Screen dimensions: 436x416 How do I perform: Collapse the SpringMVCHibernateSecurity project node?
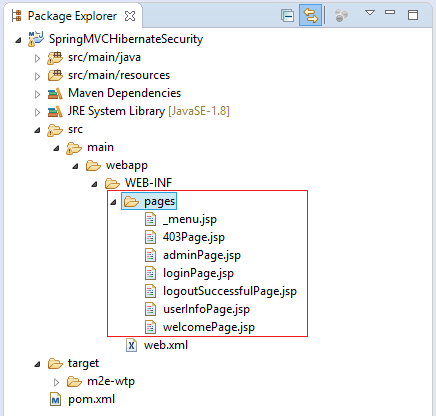tap(18, 40)
